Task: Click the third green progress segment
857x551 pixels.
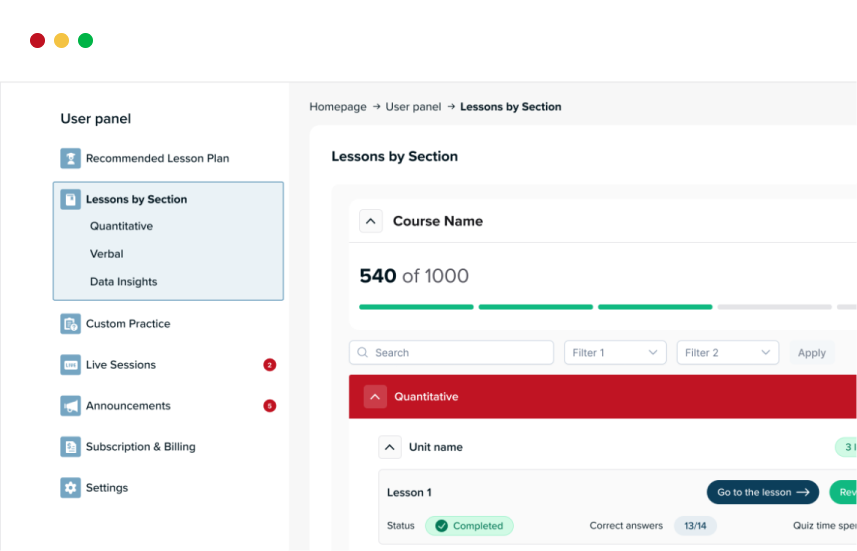Action: pyautogui.click(x=655, y=307)
